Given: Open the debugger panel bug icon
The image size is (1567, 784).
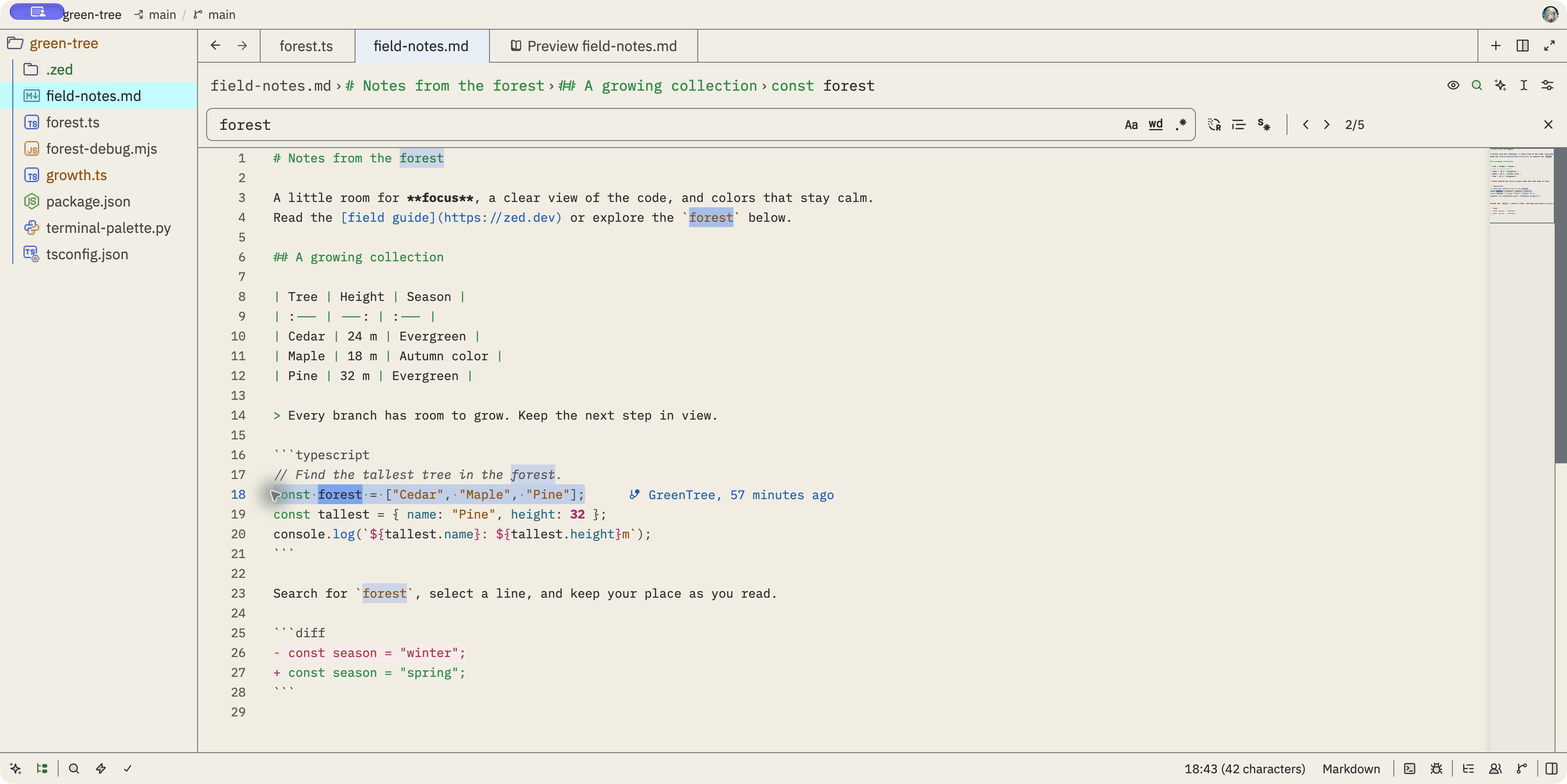Looking at the screenshot, I should [x=1436, y=769].
